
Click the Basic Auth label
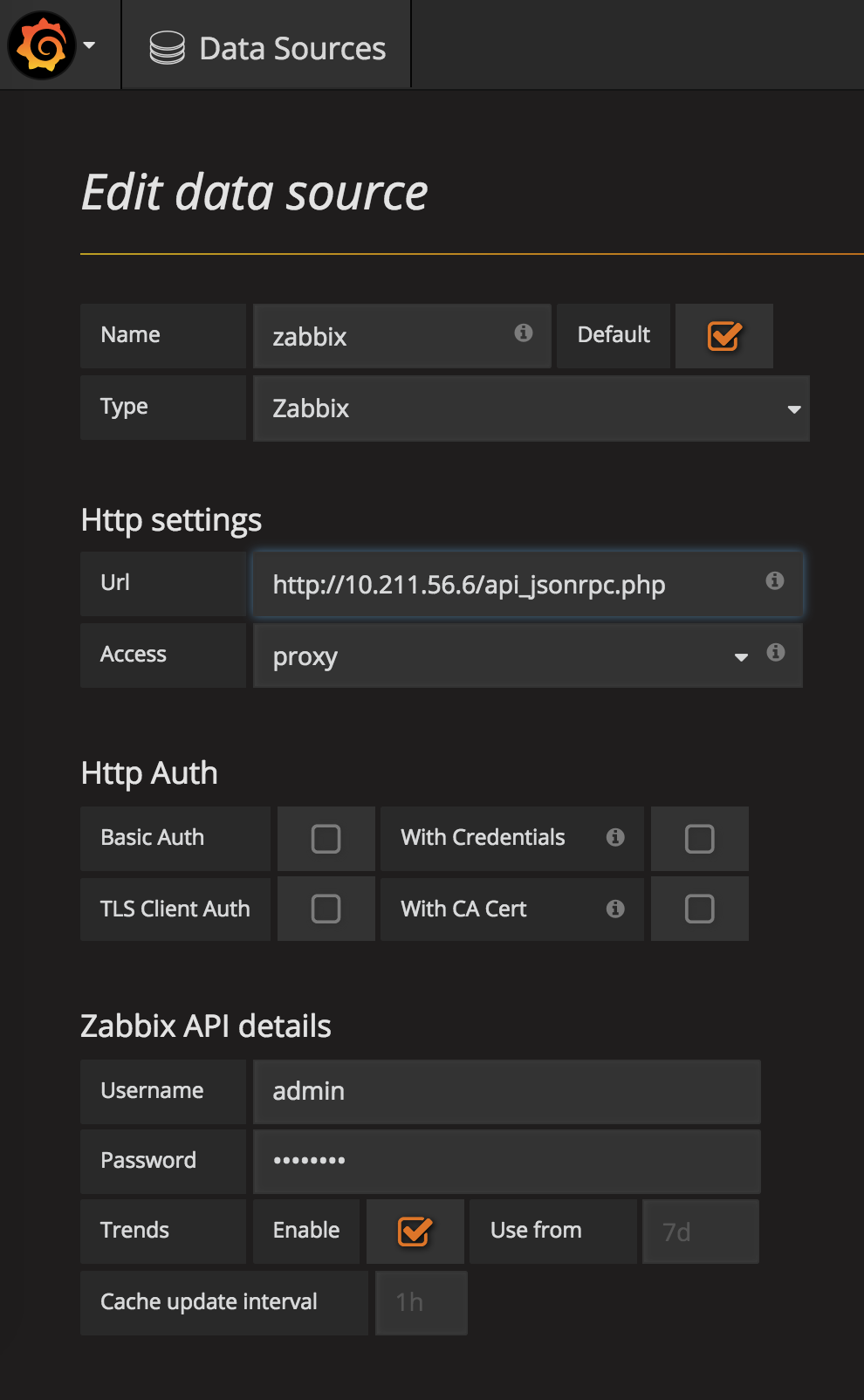click(x=153, y=837)
